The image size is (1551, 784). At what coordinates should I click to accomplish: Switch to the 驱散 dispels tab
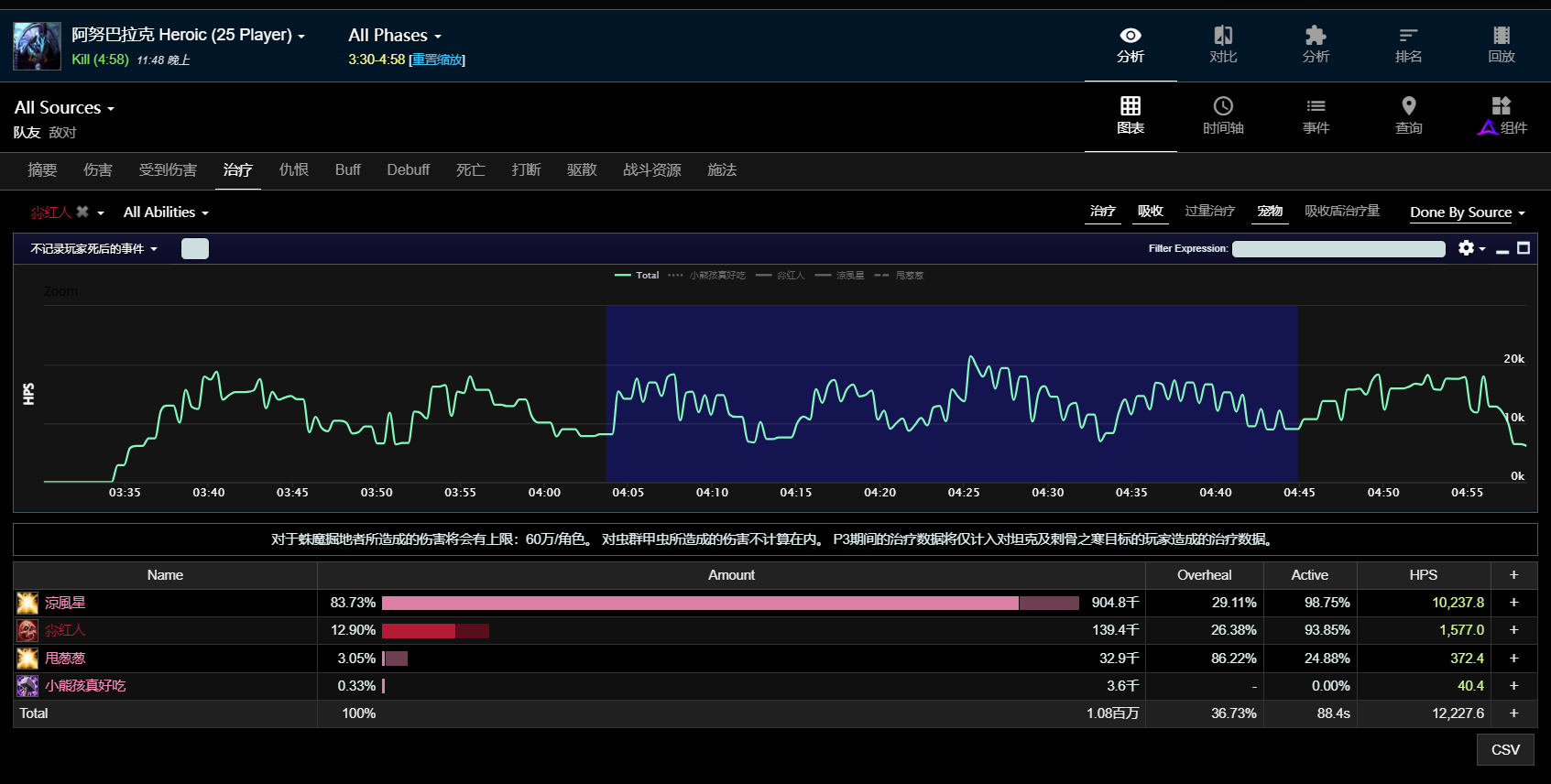[x=582, y=170]
